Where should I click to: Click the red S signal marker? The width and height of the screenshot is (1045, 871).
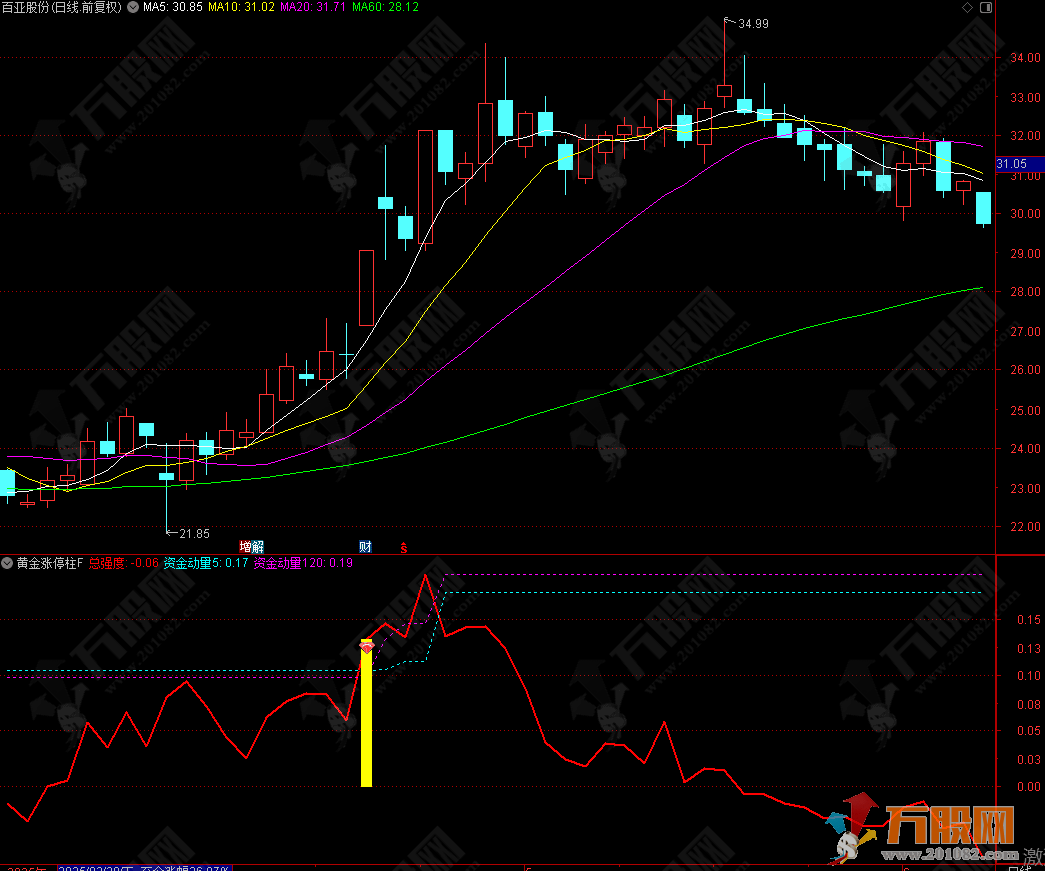(404, 548)
